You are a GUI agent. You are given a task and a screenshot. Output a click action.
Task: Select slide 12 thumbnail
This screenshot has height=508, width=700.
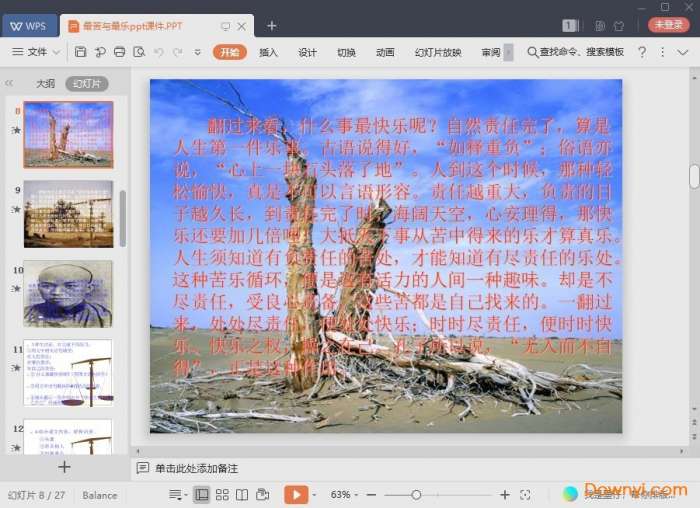tap(68, 437)
